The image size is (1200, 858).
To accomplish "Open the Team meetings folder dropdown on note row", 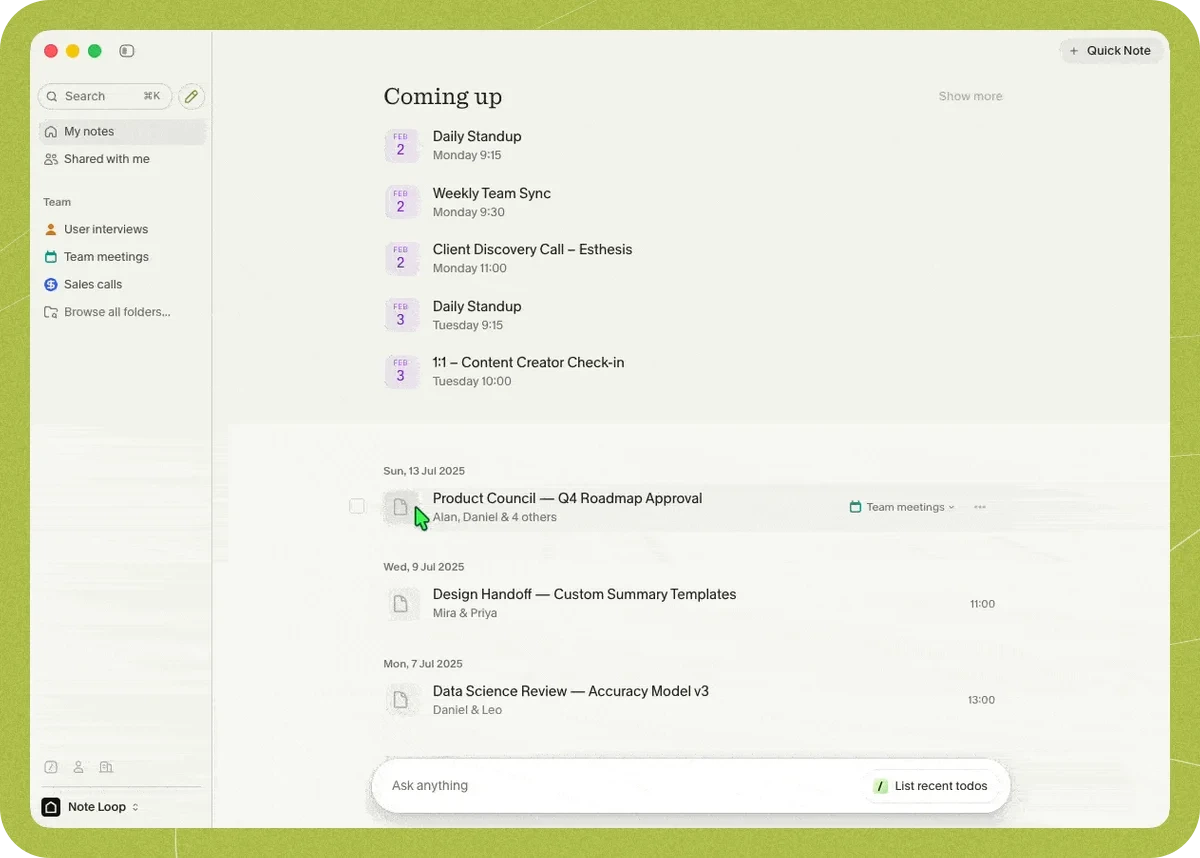I will point(902,507).
